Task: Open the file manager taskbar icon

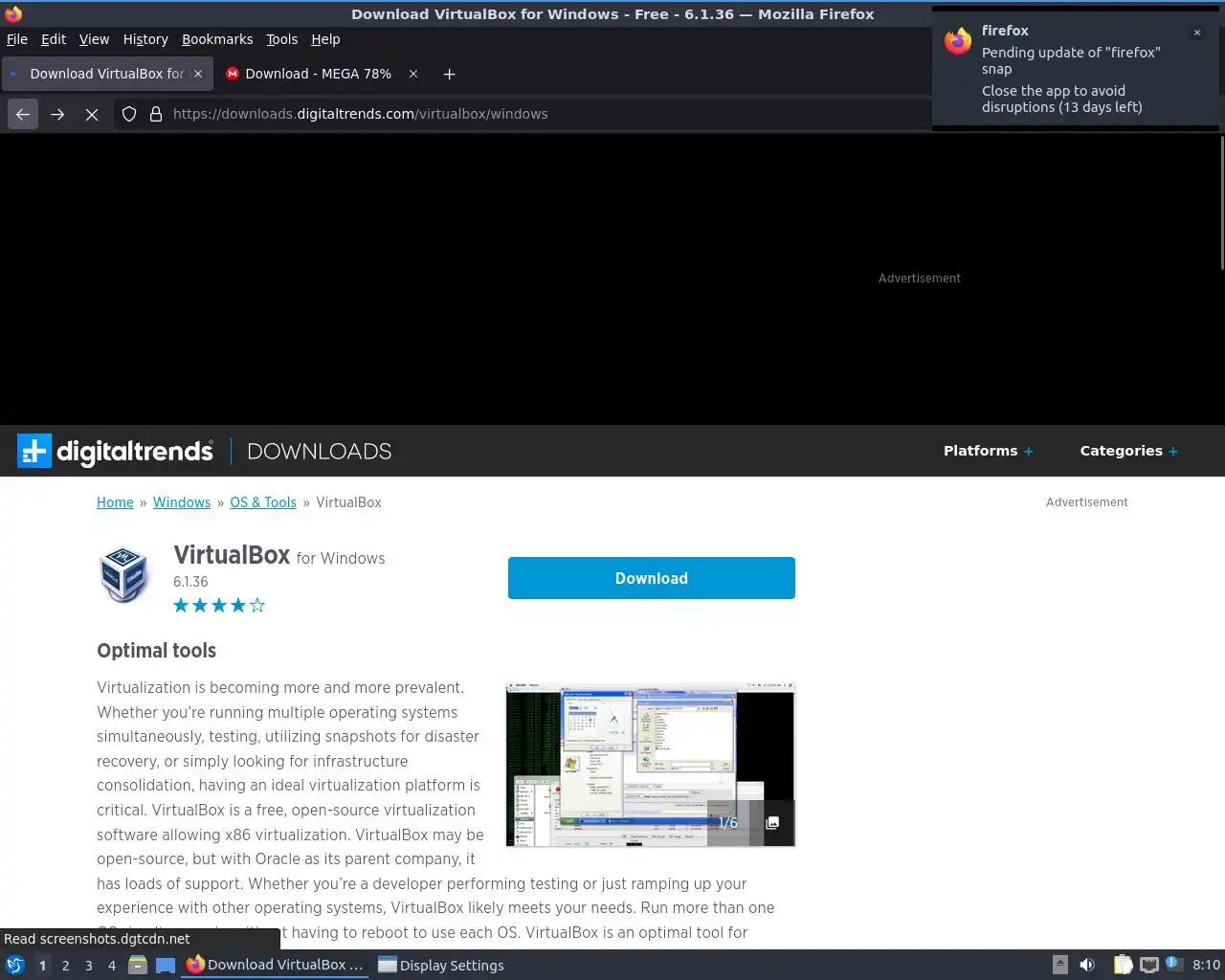Action: tap(138, 965)
